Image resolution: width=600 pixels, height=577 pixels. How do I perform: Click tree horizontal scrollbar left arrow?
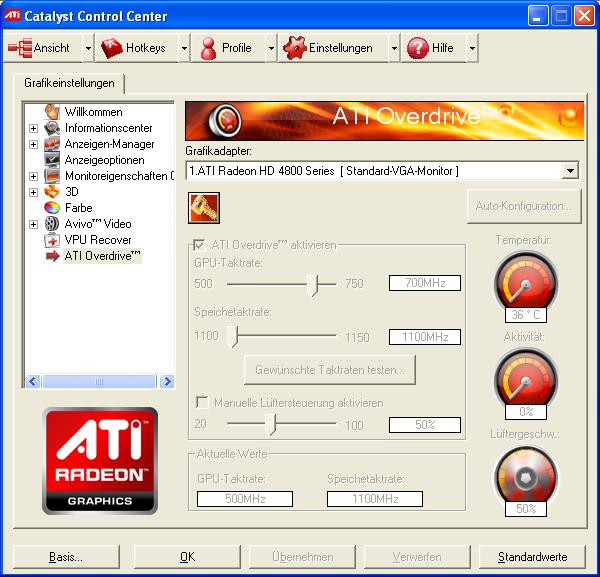pyautogui.click(x=33, y=381)
